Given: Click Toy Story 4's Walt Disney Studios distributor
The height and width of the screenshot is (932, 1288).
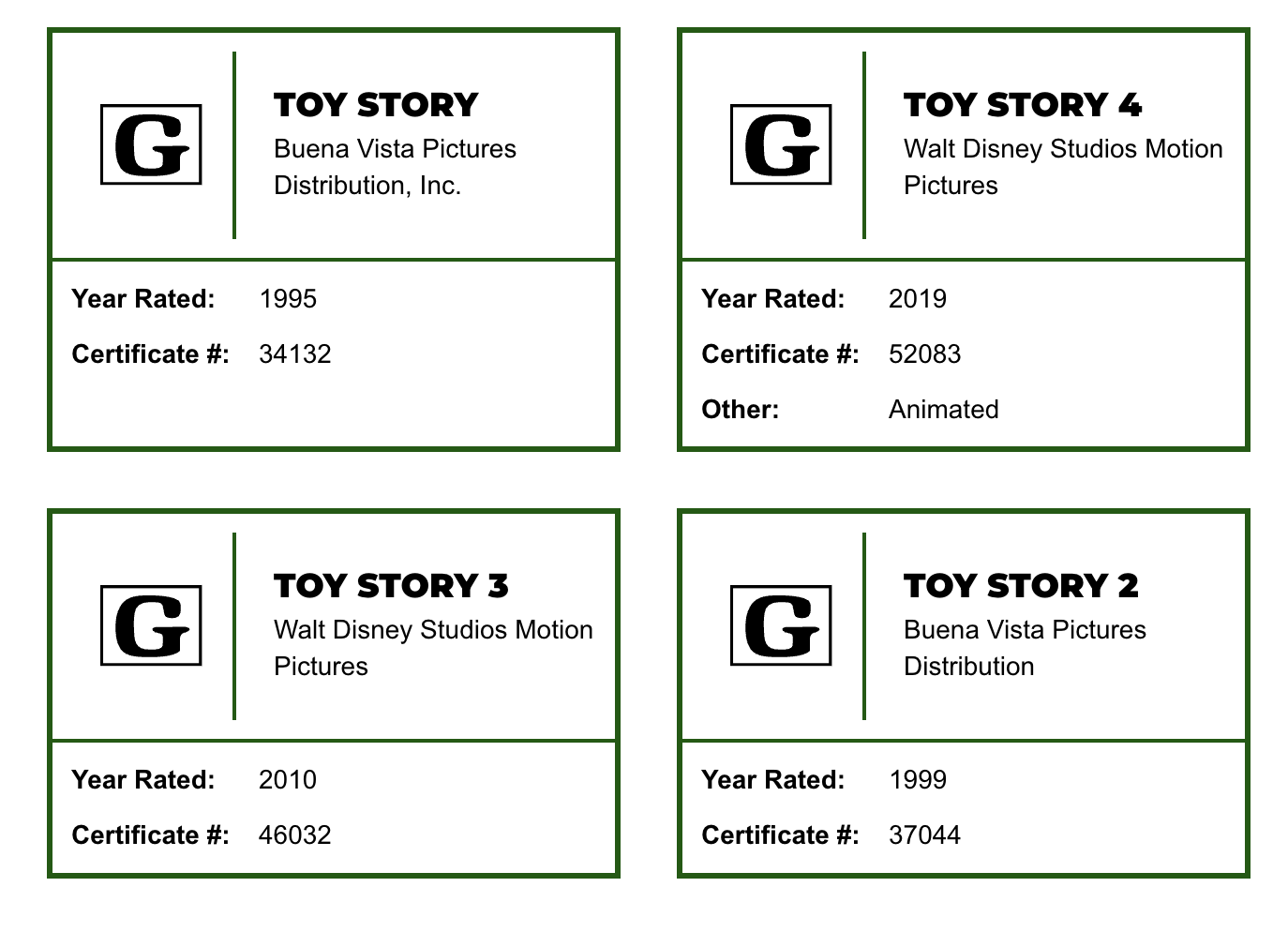Looking at the screenshot, I should click(1062, 167).
